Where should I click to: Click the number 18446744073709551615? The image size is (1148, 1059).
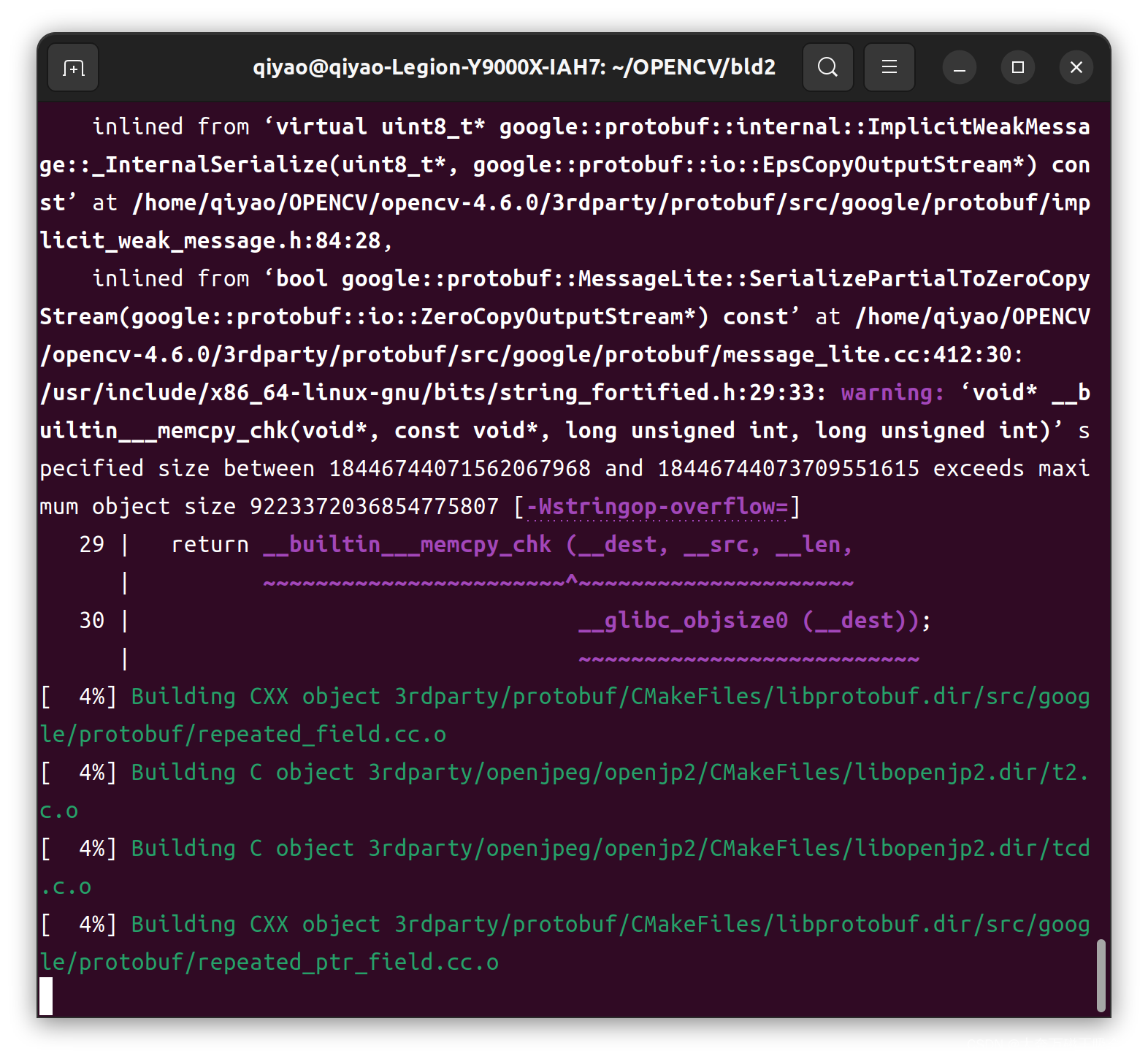click(x=789, y=469)
